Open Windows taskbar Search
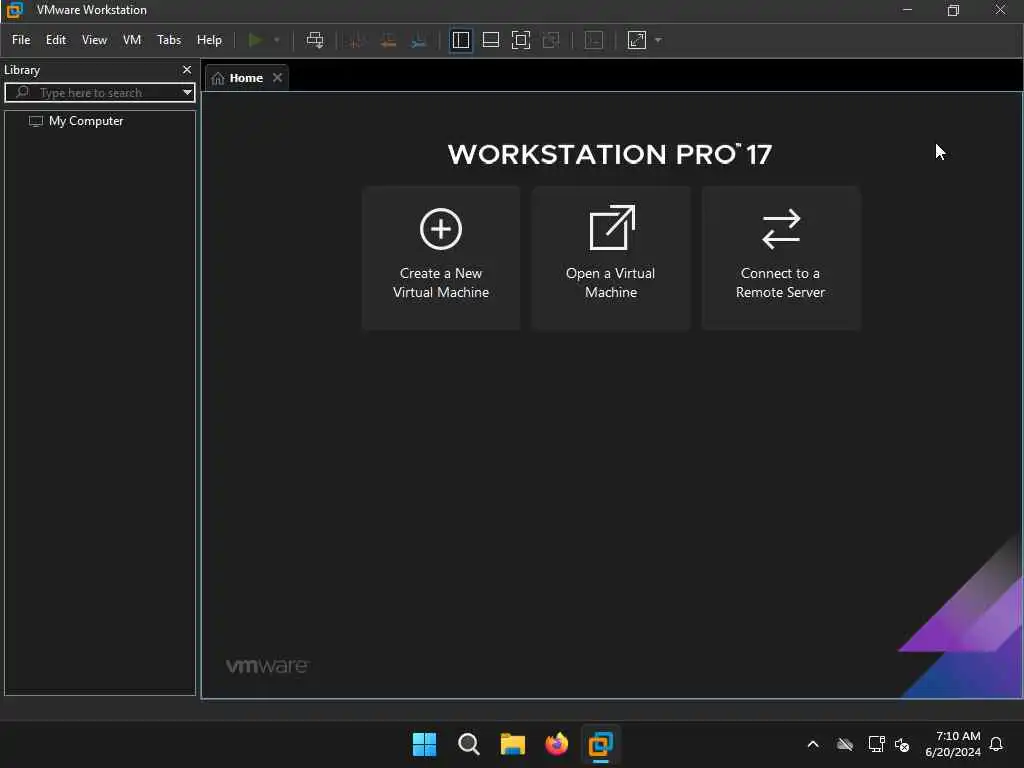The width and height of the screenshot is (1024, 768). click(468, 744)
